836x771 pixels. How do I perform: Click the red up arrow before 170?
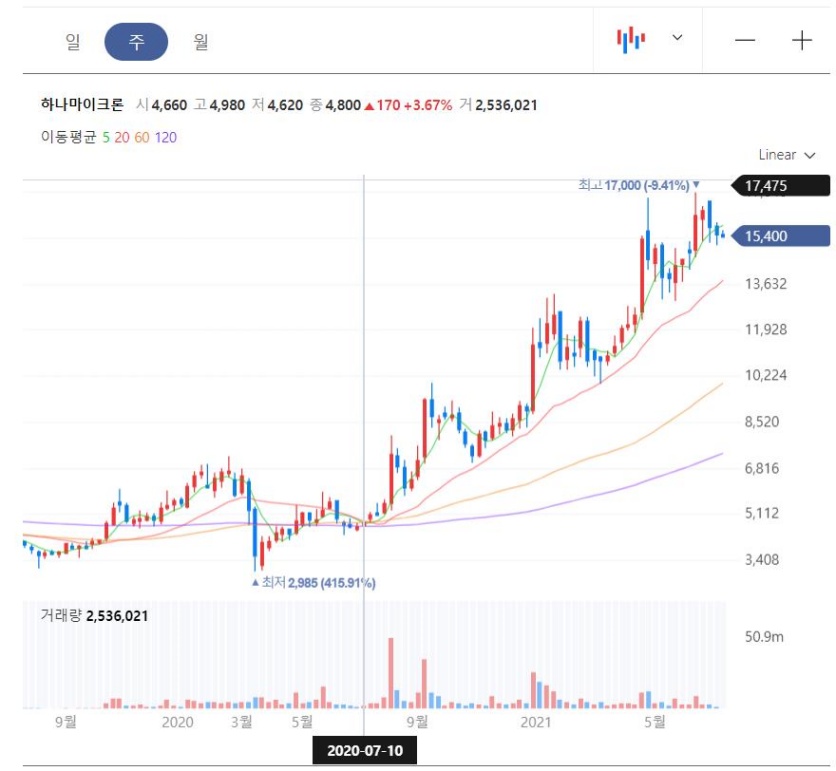click(x=369, y=105)
